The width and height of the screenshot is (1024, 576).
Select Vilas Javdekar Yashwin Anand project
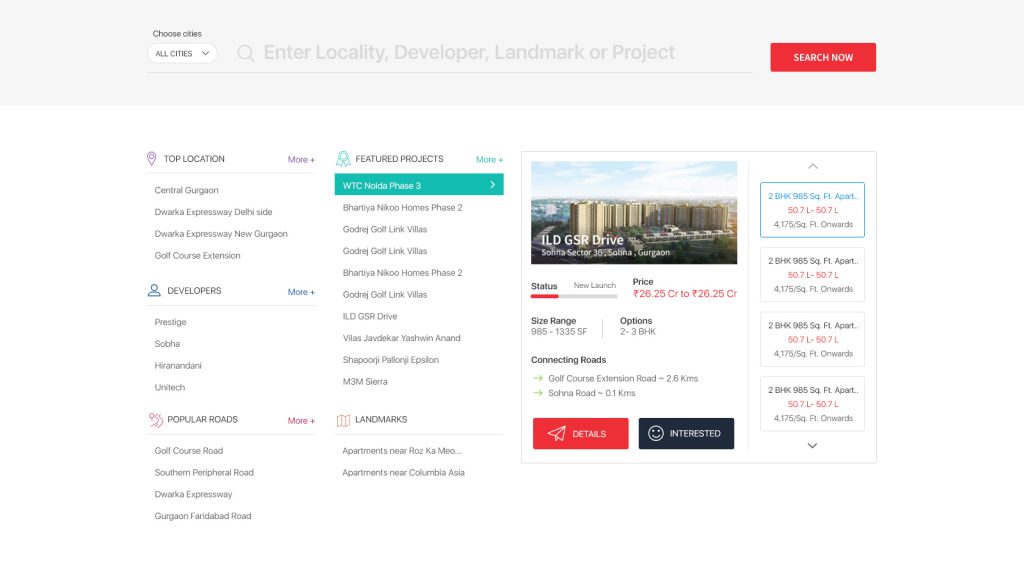coord(402,338)
